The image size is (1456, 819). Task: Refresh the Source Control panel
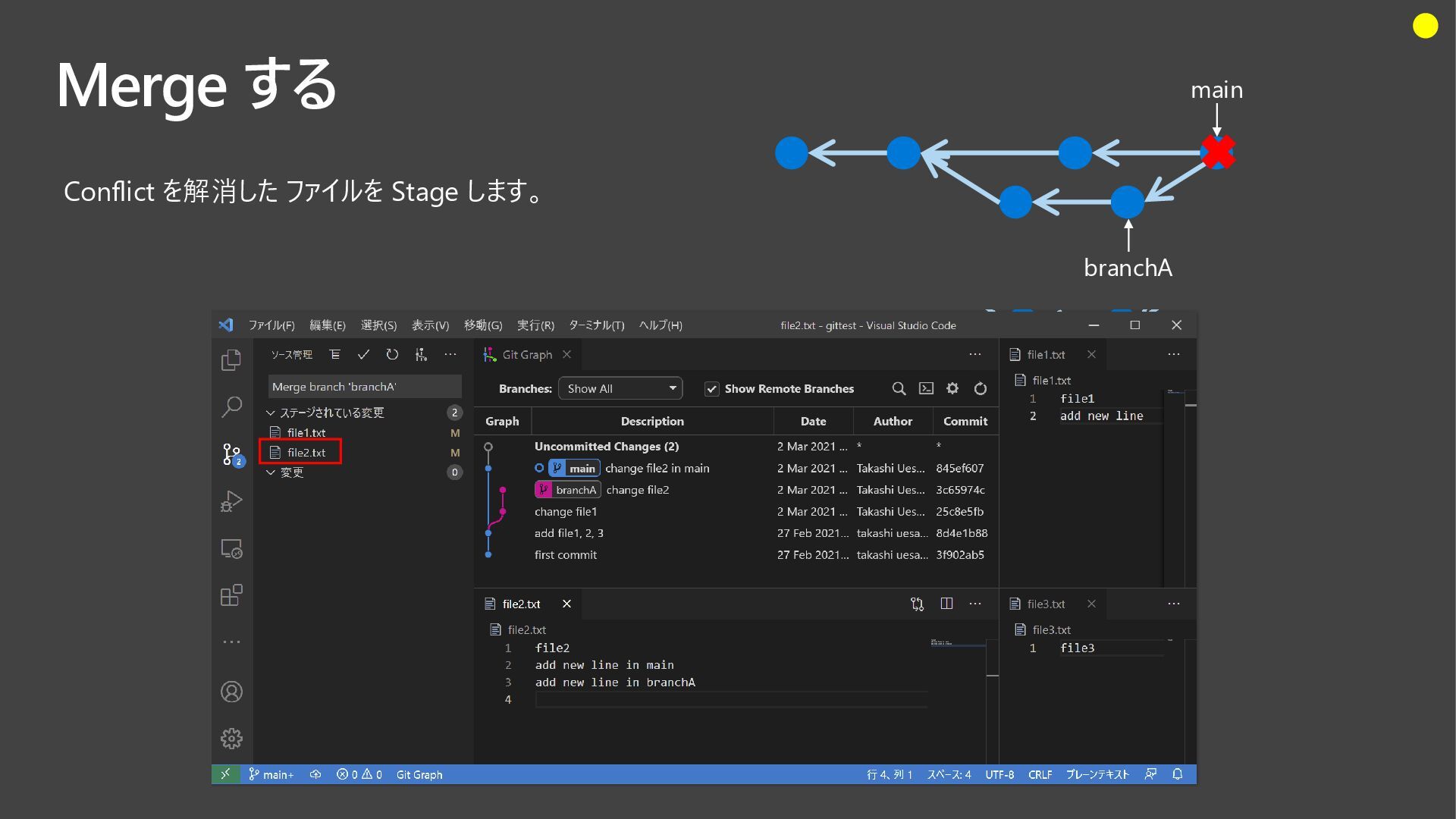point(392,354)
